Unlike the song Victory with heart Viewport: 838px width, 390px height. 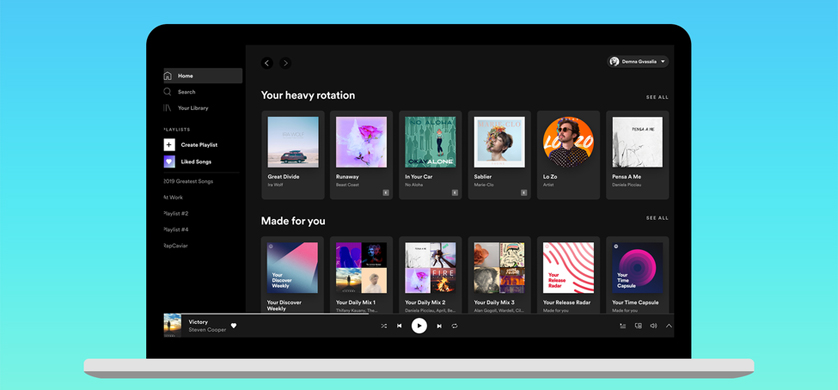234,325
